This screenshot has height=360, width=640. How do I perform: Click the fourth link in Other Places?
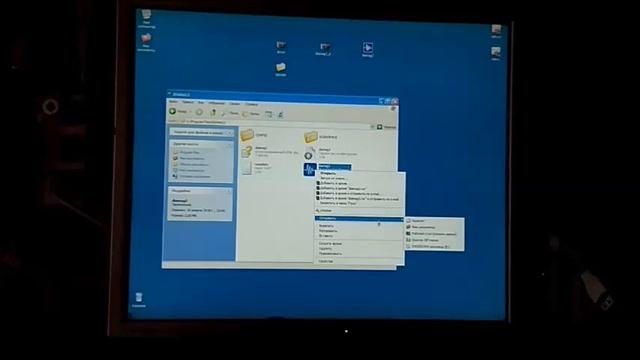189,171
